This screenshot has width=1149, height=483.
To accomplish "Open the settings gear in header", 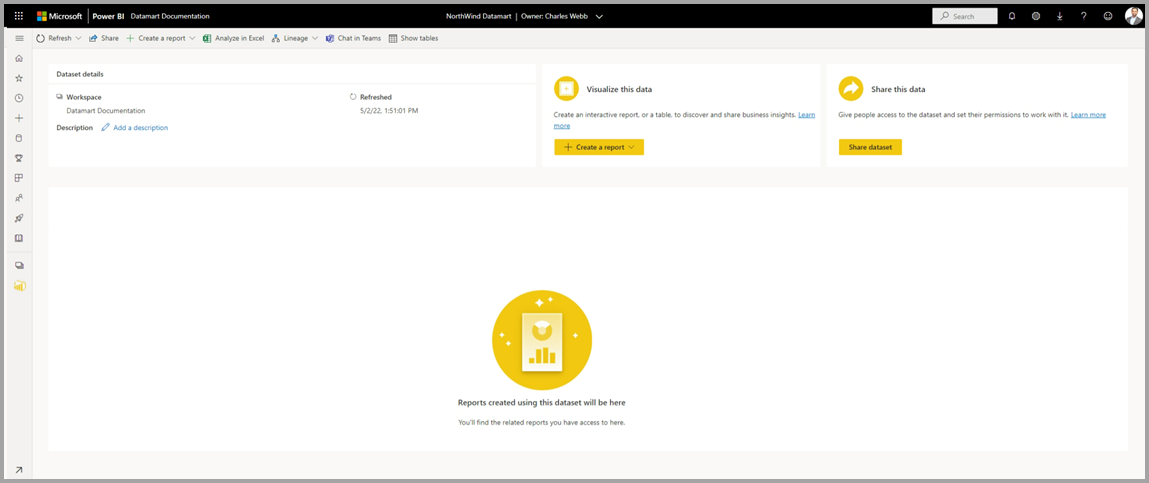I will [x=1035, y=15].
